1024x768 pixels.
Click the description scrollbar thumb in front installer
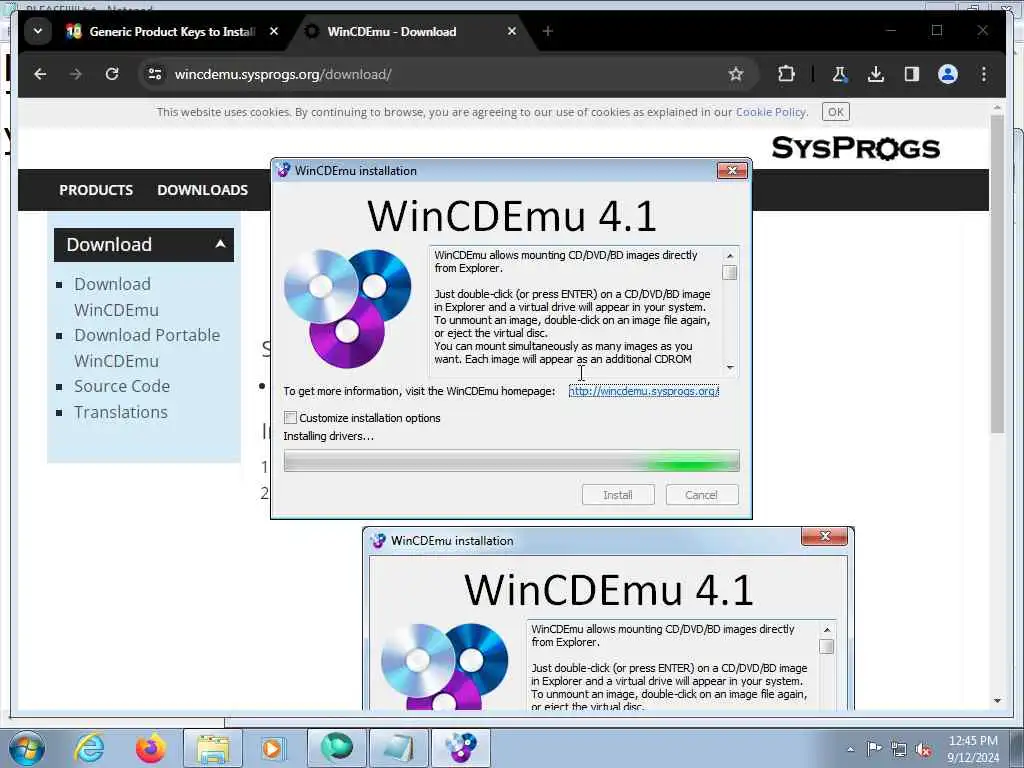point(730,272)
